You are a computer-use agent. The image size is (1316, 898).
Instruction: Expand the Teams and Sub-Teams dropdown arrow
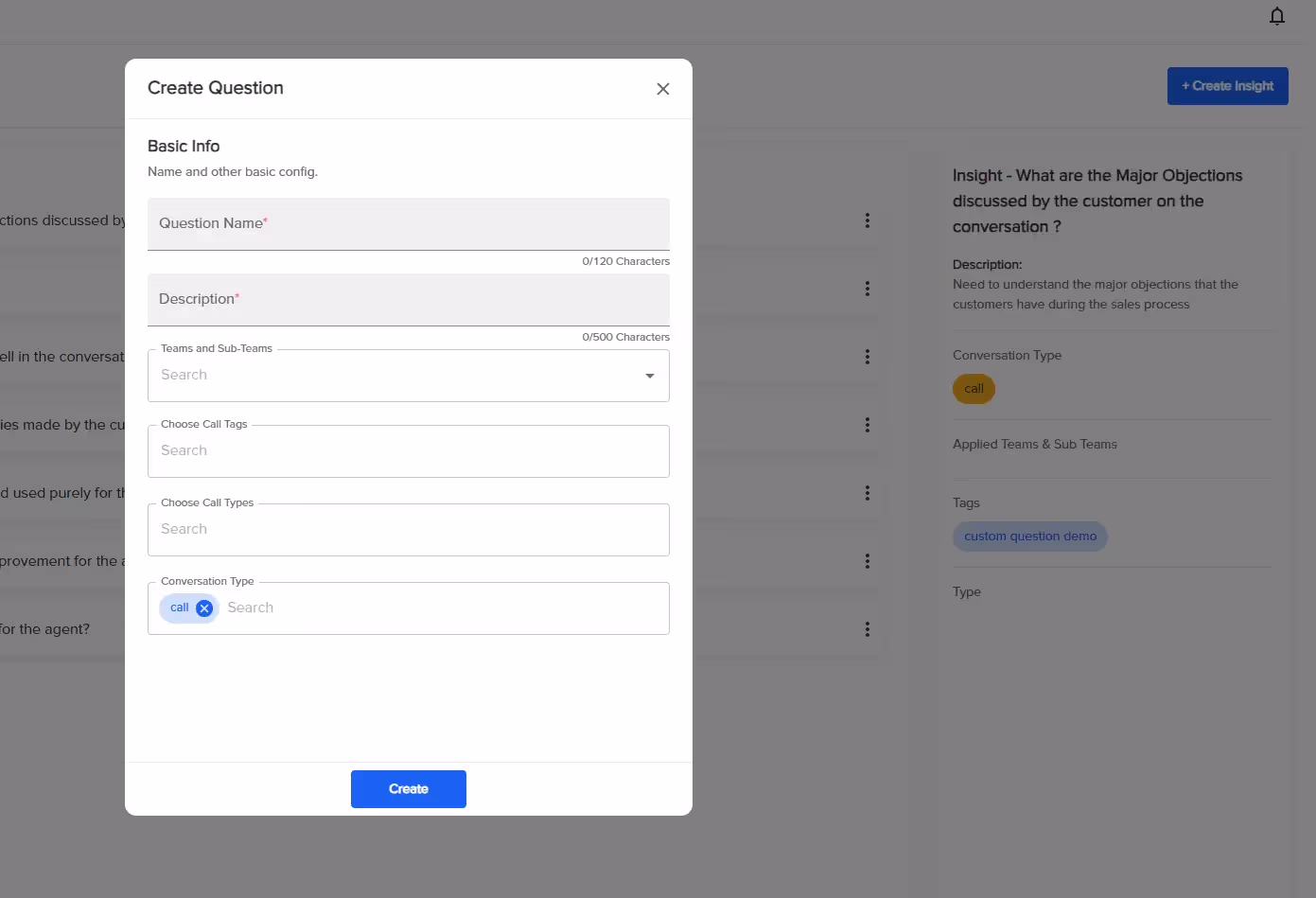[650, 376]
